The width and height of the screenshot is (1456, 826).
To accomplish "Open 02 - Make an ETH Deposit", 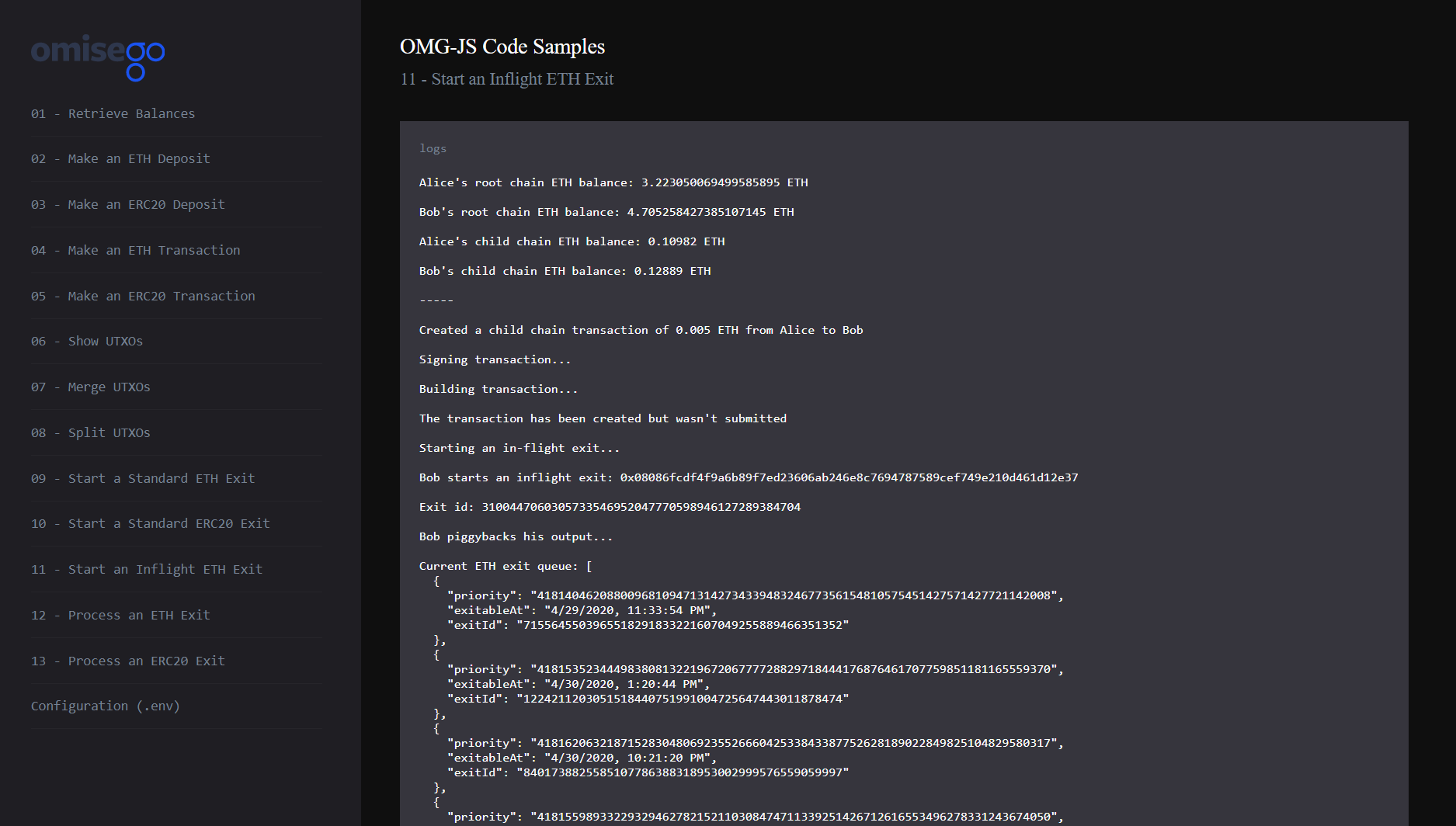I will (120, 158).
